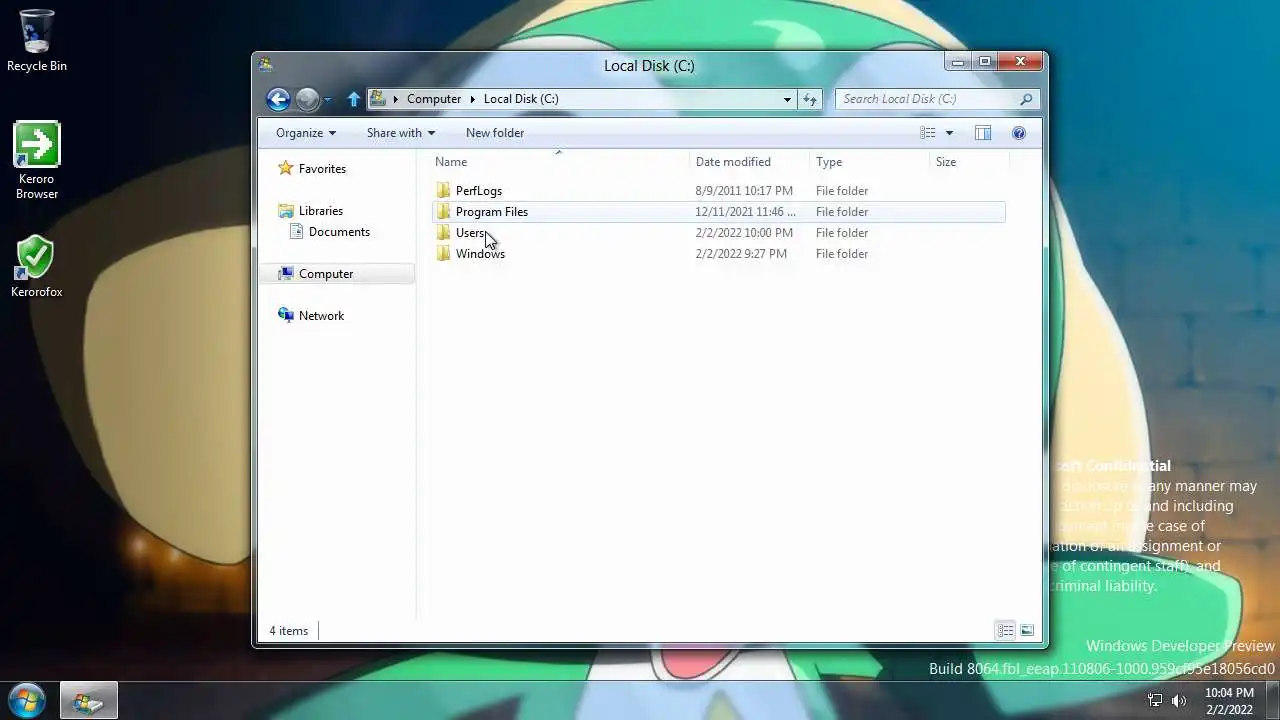Click the taskbar clock showing 10:04 PM
Viewport: 1280px width, 720px height.
coord(1229,701)
